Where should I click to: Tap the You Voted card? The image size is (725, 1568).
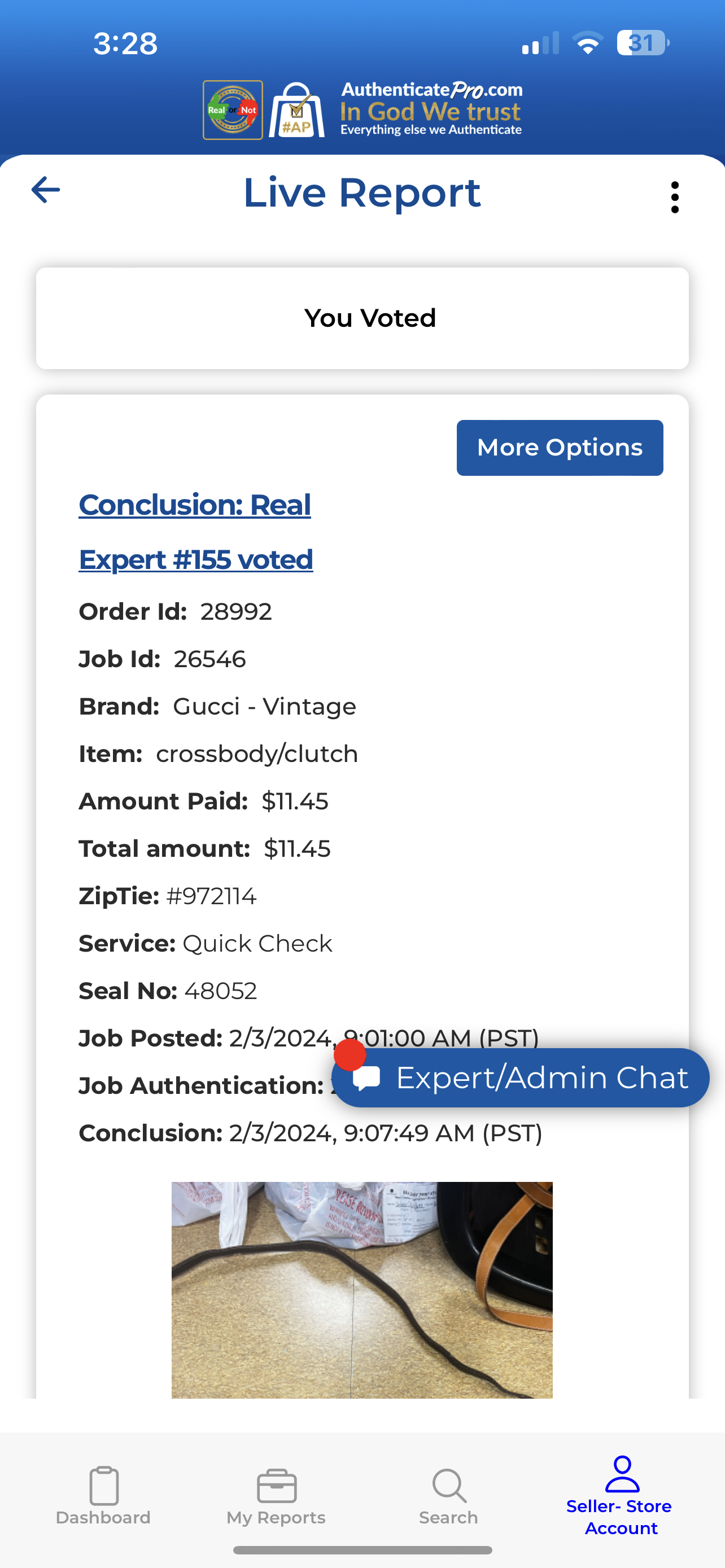(362, 318)
